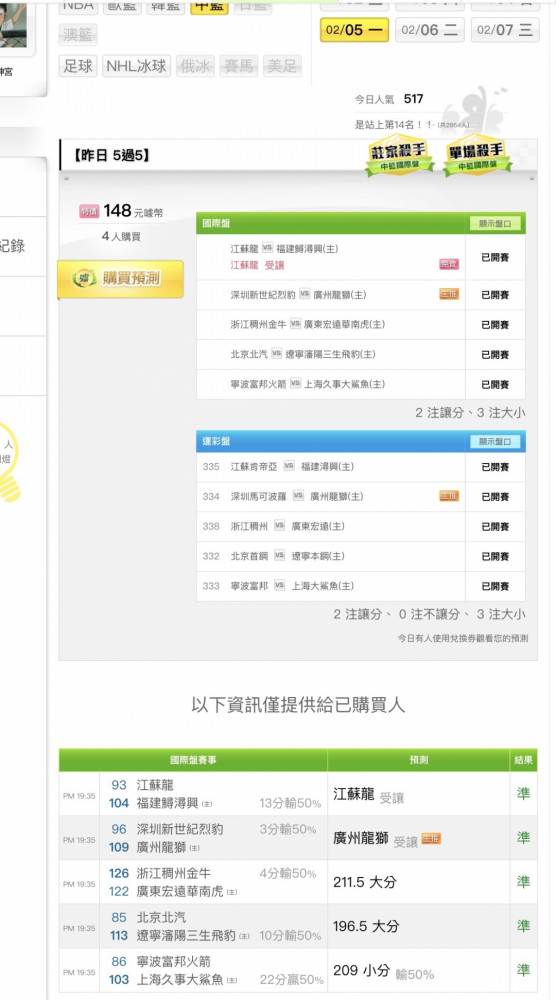Click the 主推 tag next to 廣州龍獅 受讓 prediction
Screen dimensions: 556x1000
click(431, 839)
